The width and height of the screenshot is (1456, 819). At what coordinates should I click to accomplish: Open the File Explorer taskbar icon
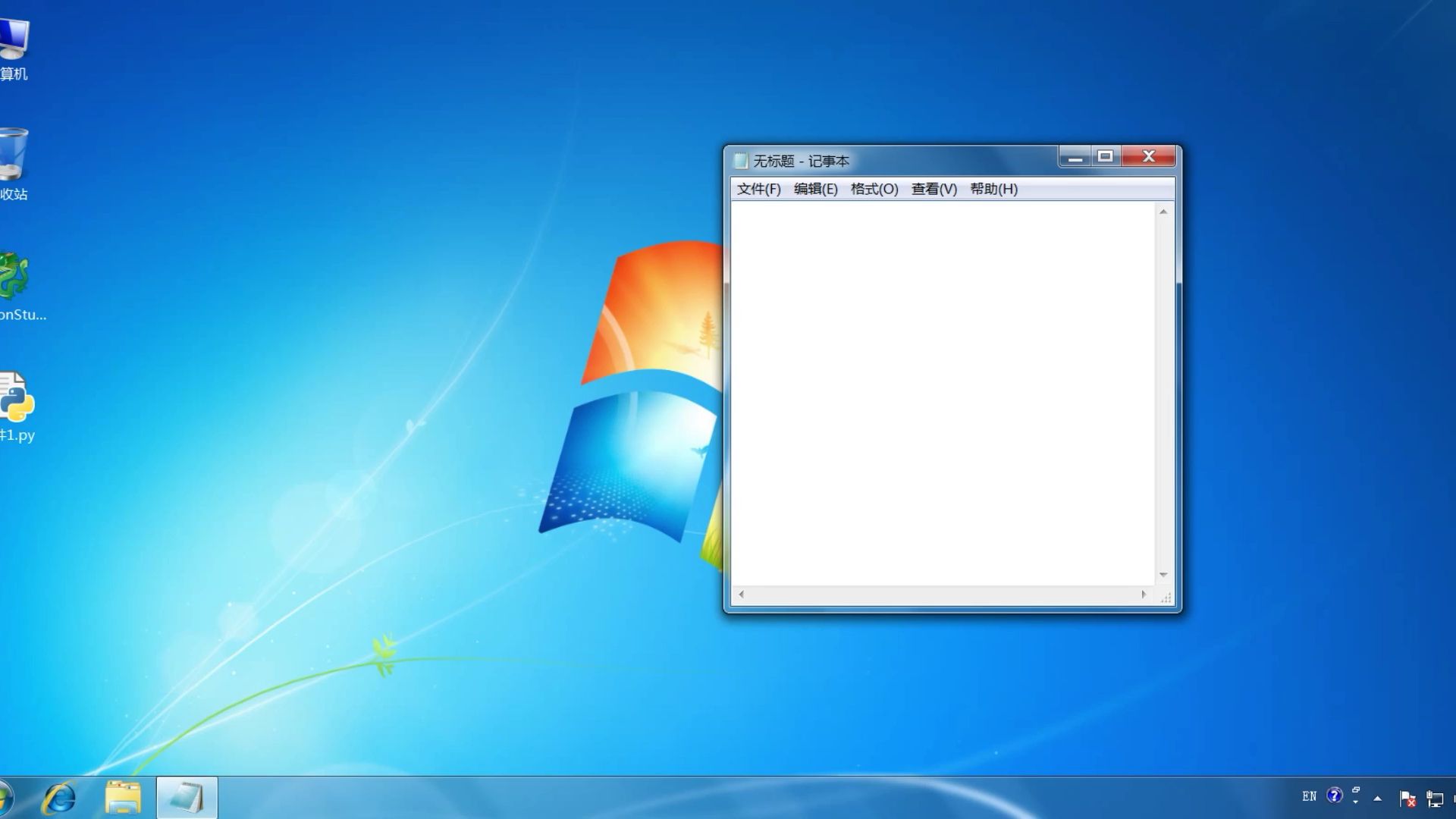pos(123,798)
